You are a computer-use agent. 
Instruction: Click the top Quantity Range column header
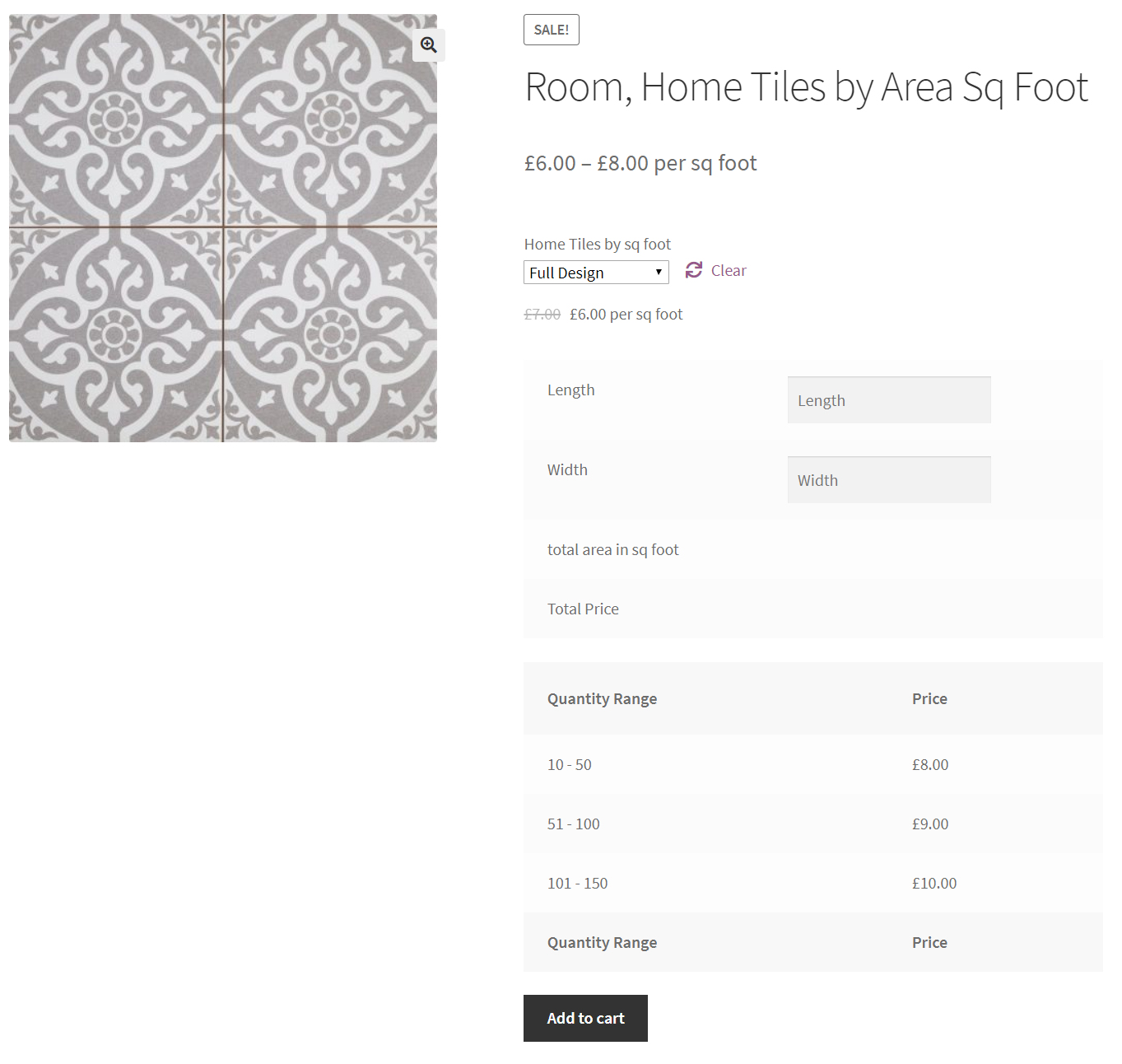(x=602, y=699)
